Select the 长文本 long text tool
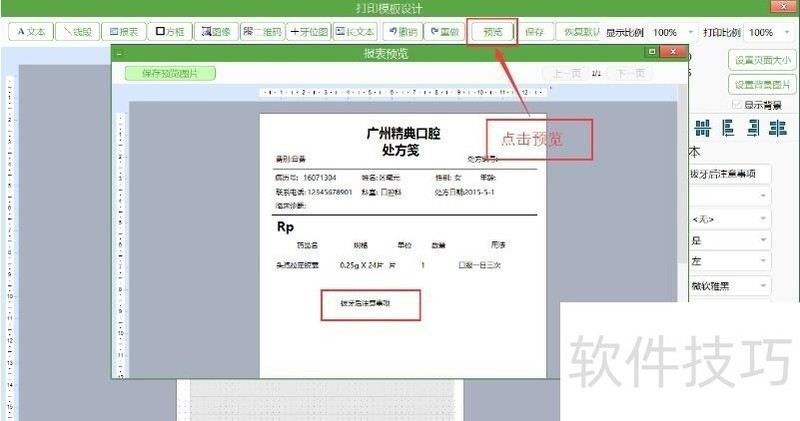 click(355, 32)
